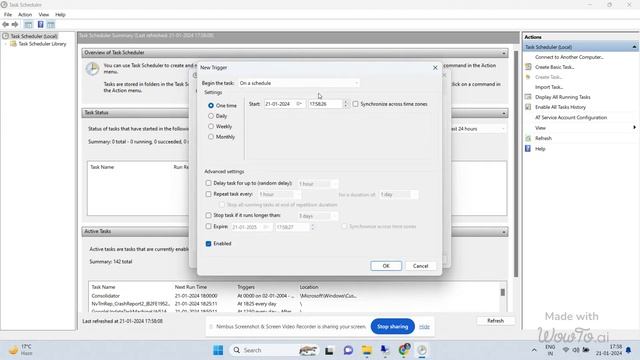Click Display All Running Tasks icon
640x360 pixels.
528,97
